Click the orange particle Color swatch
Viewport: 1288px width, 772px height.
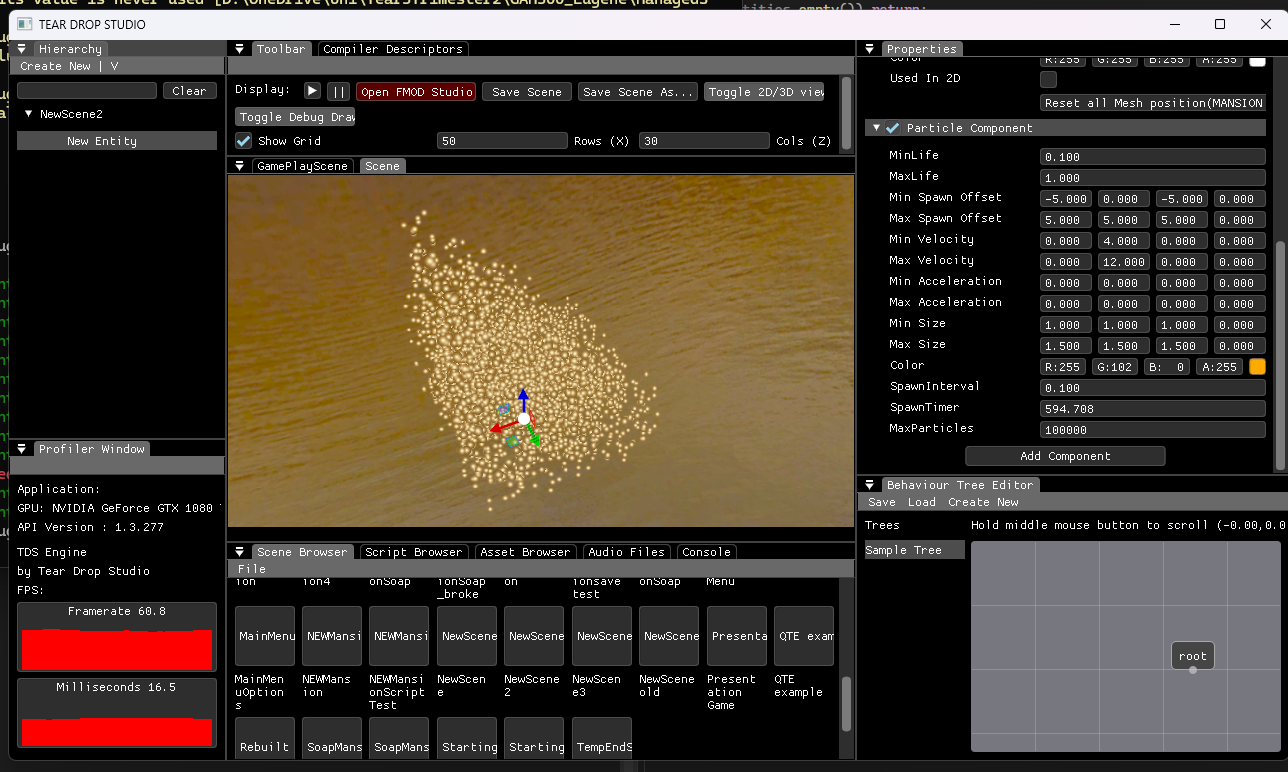(x=1257, y=366)
